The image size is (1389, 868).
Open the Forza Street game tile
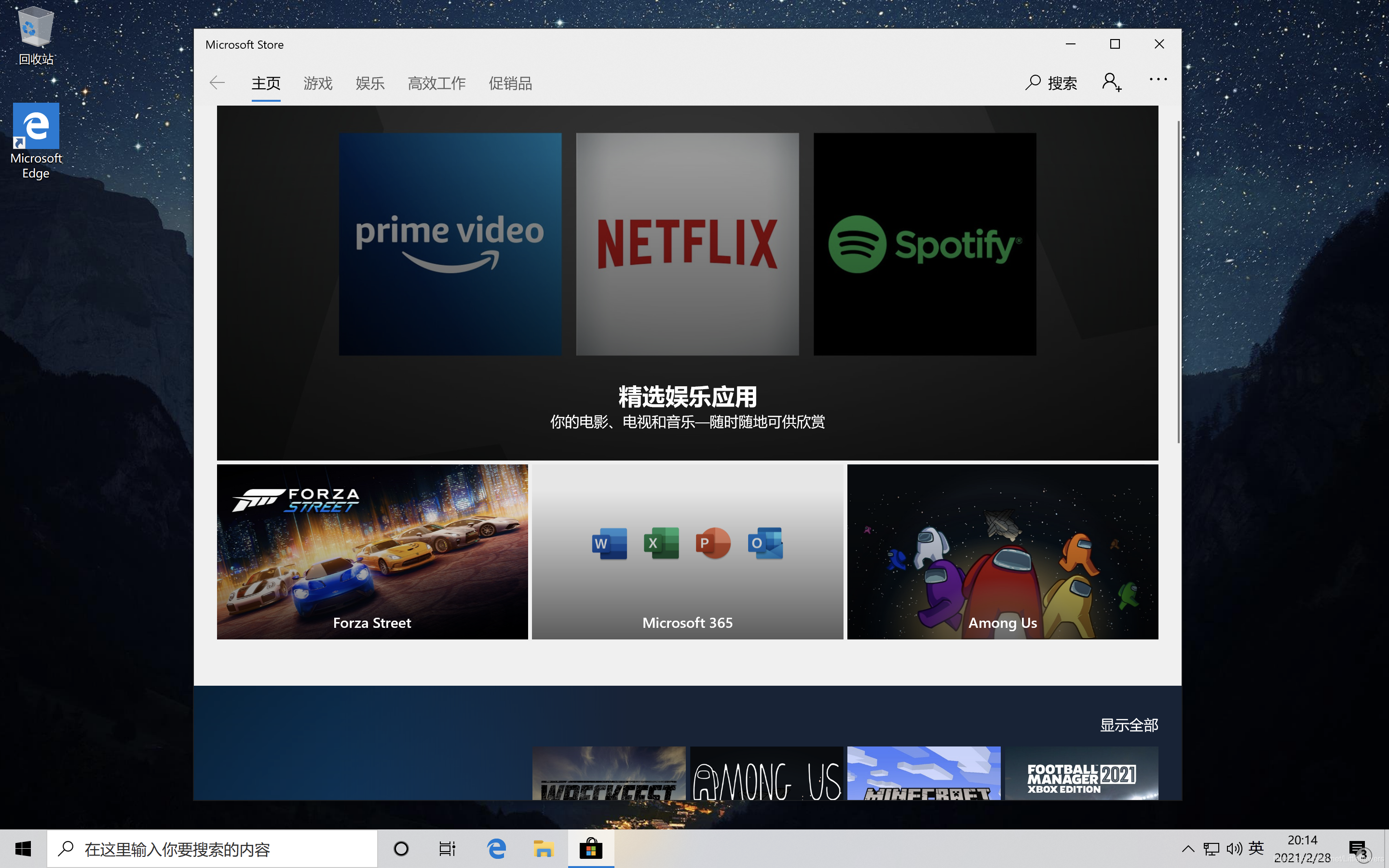[372, 552]
